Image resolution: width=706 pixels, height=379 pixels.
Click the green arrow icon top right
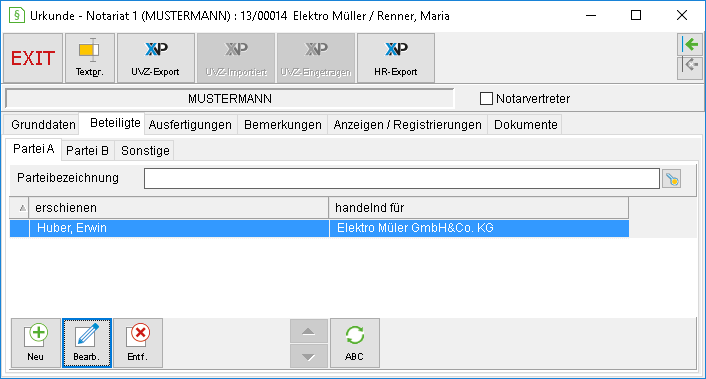pyautogui.click(x=690, y=45)
